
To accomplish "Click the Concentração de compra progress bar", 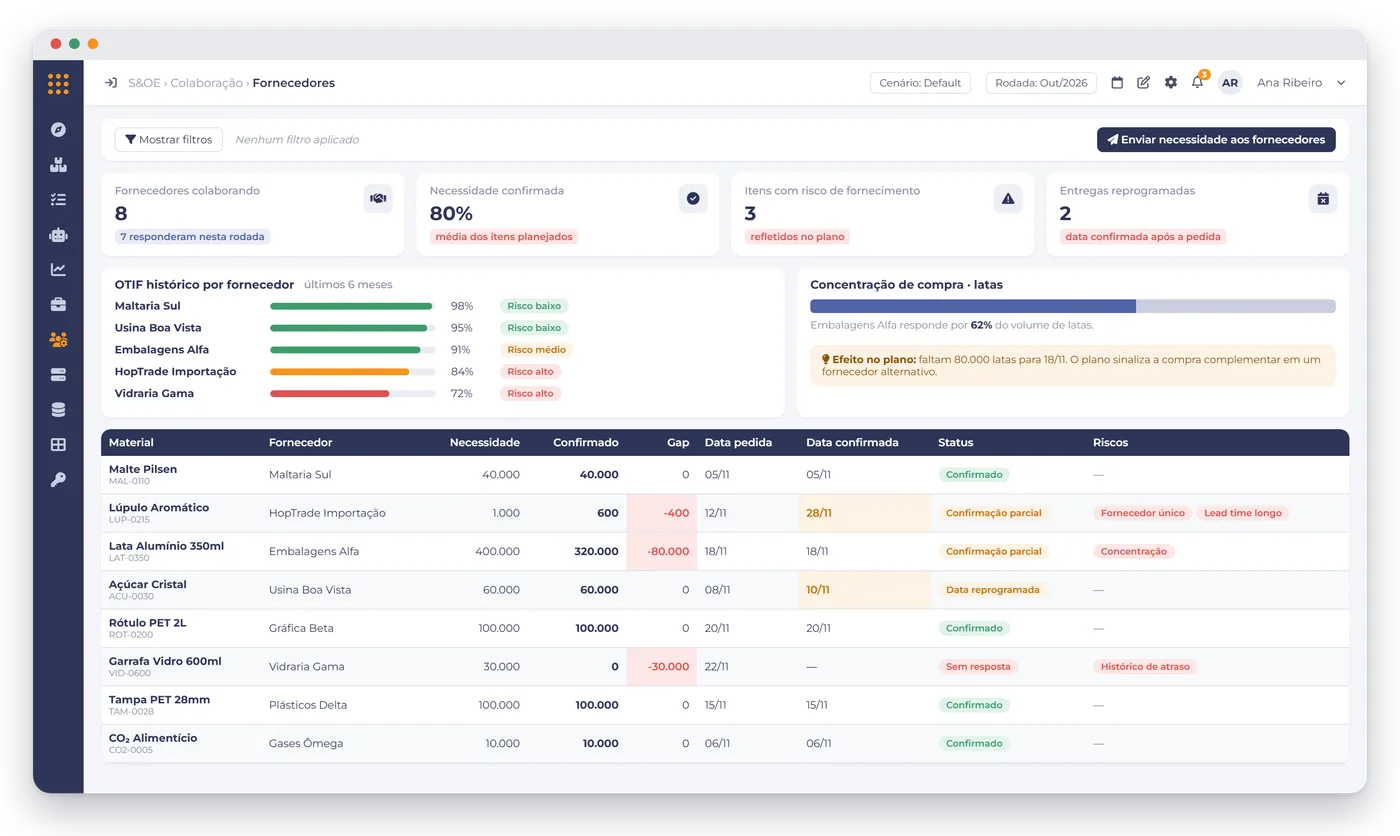I will 1072,306.
